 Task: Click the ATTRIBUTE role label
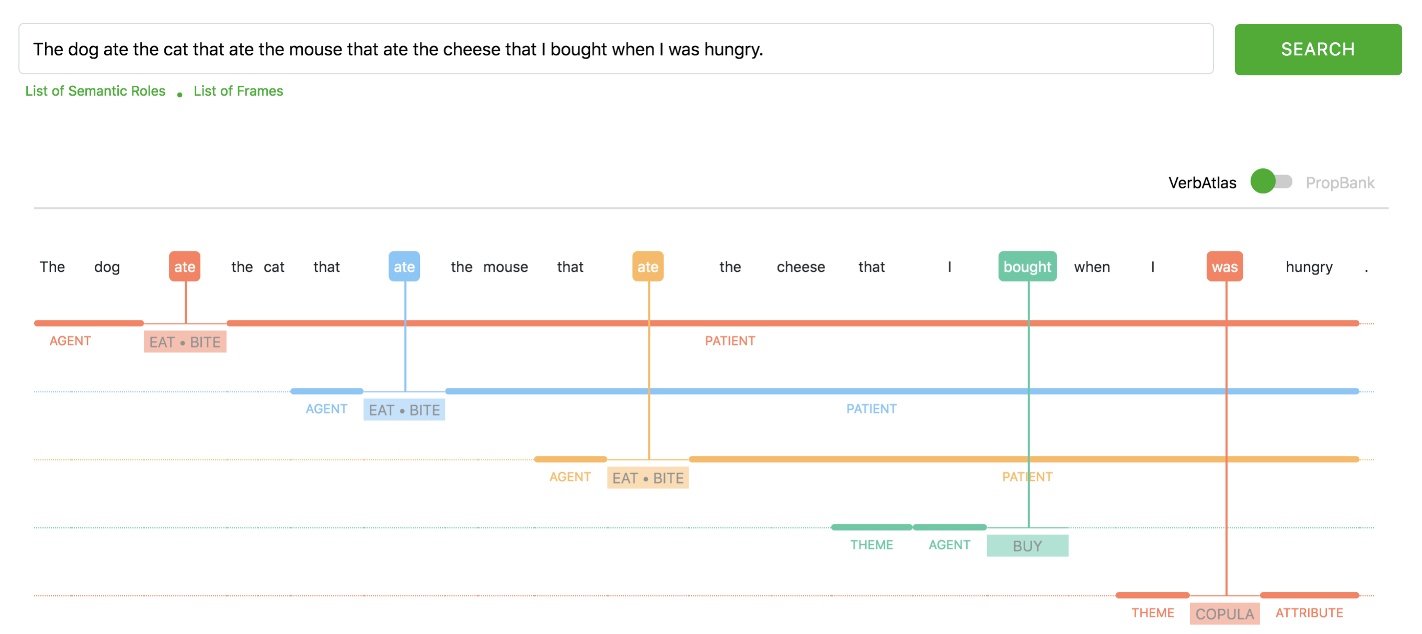[x=1309, y=613]
